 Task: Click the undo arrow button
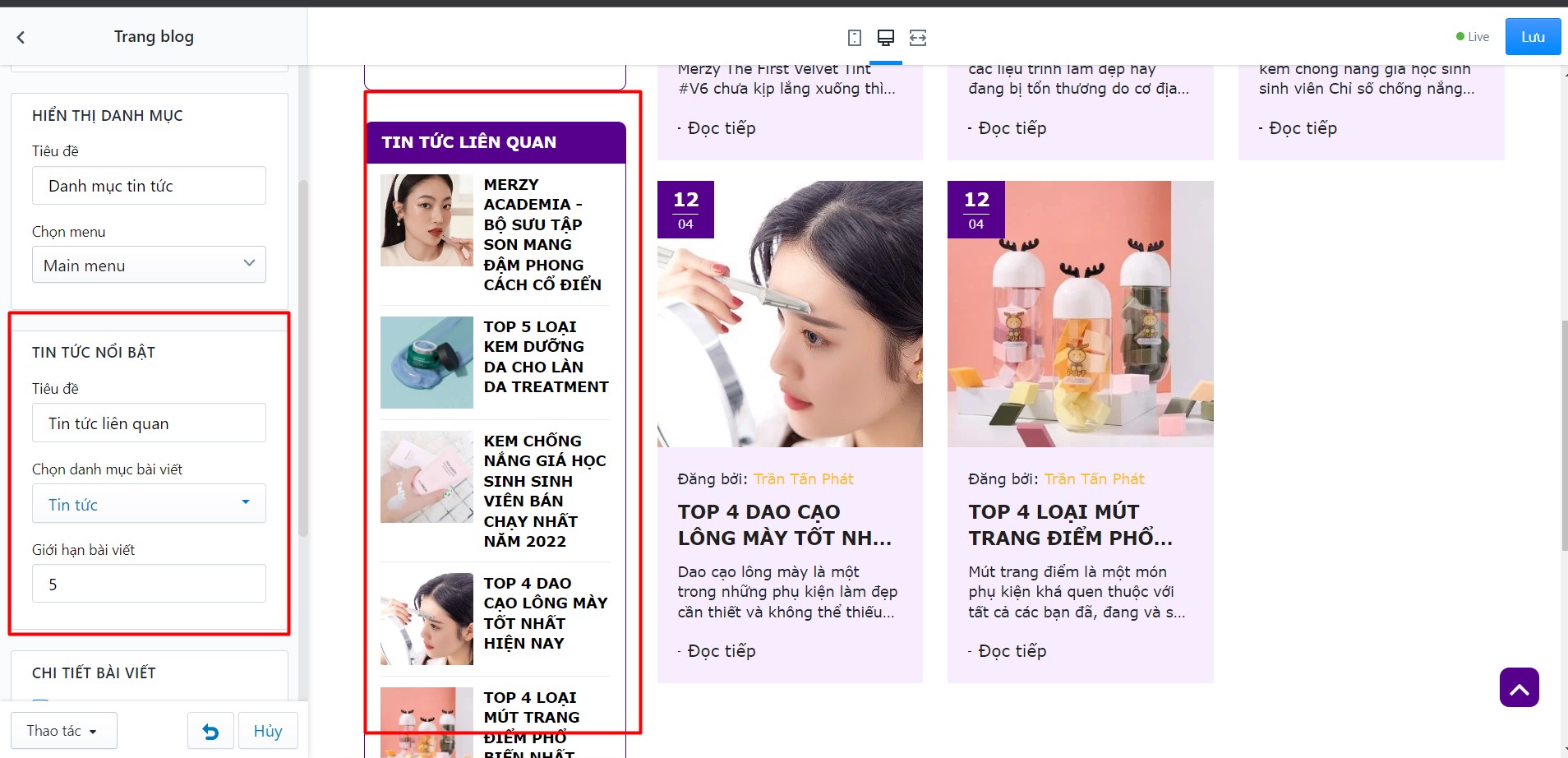coord(210,731)
